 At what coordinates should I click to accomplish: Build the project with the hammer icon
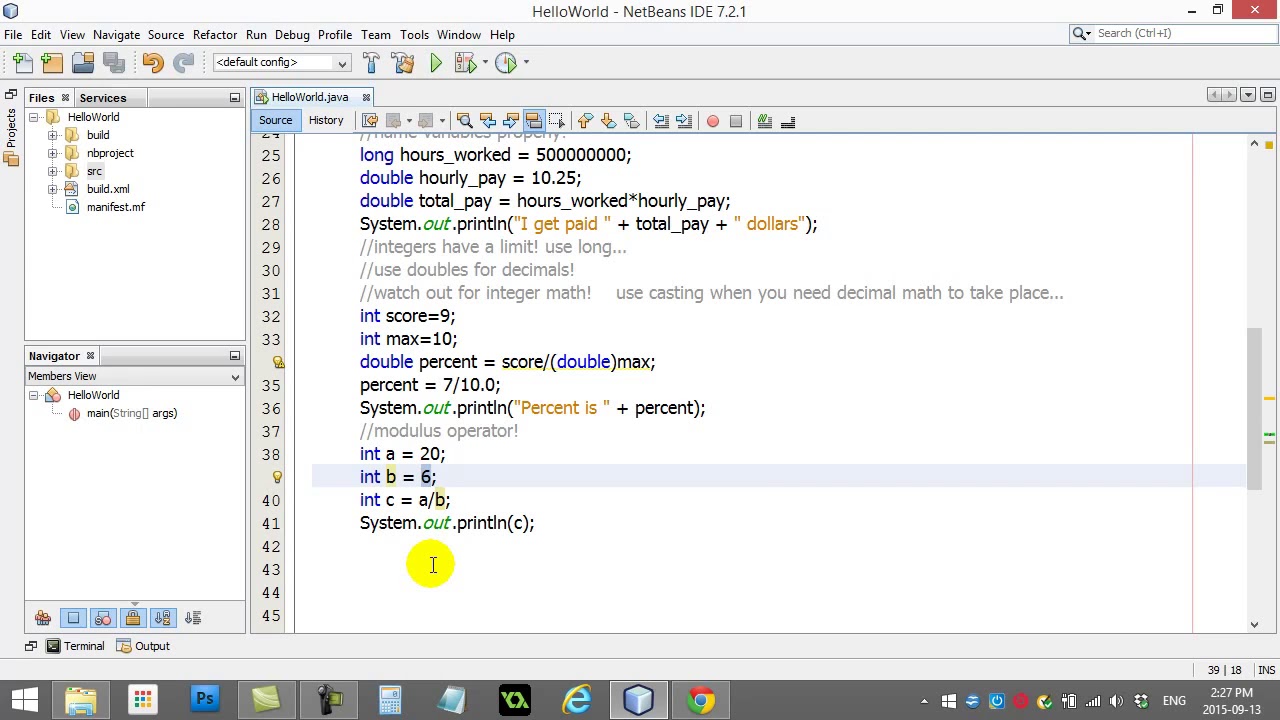click(x=372, y=63)
